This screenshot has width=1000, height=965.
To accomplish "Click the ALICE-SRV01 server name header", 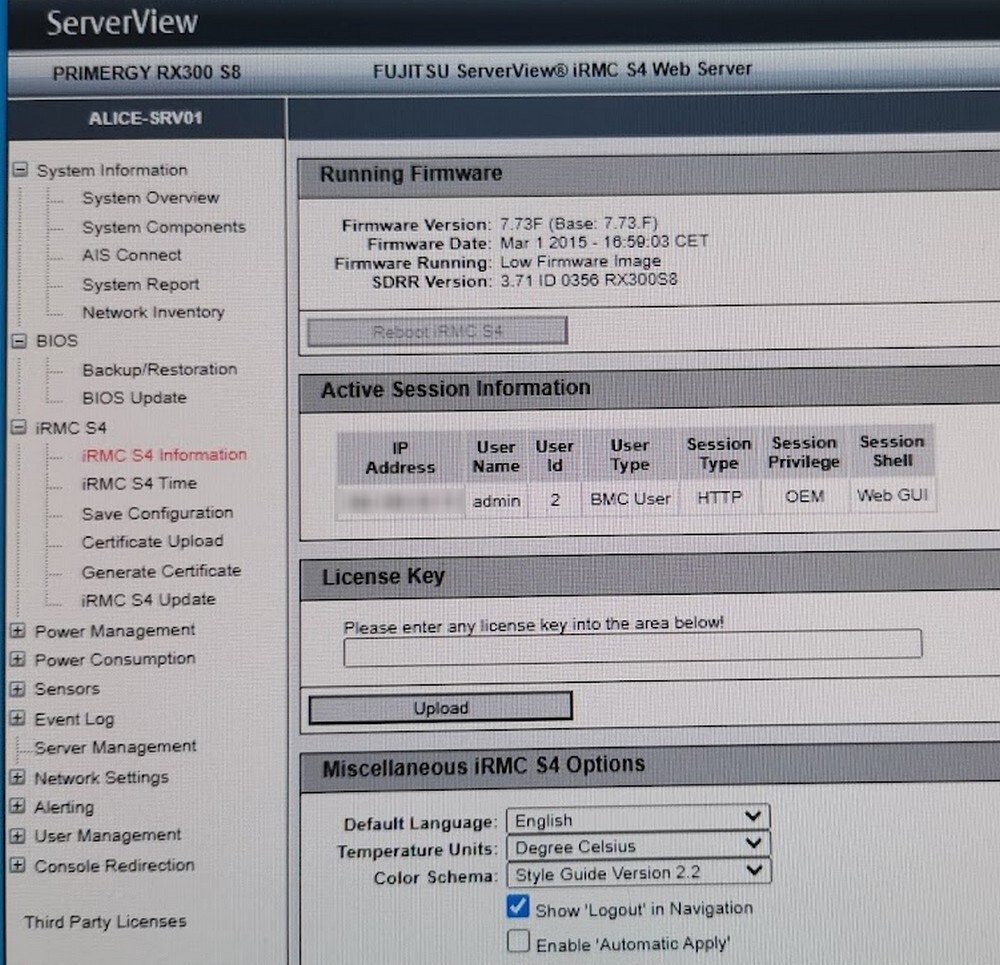I will coord(146,119).
